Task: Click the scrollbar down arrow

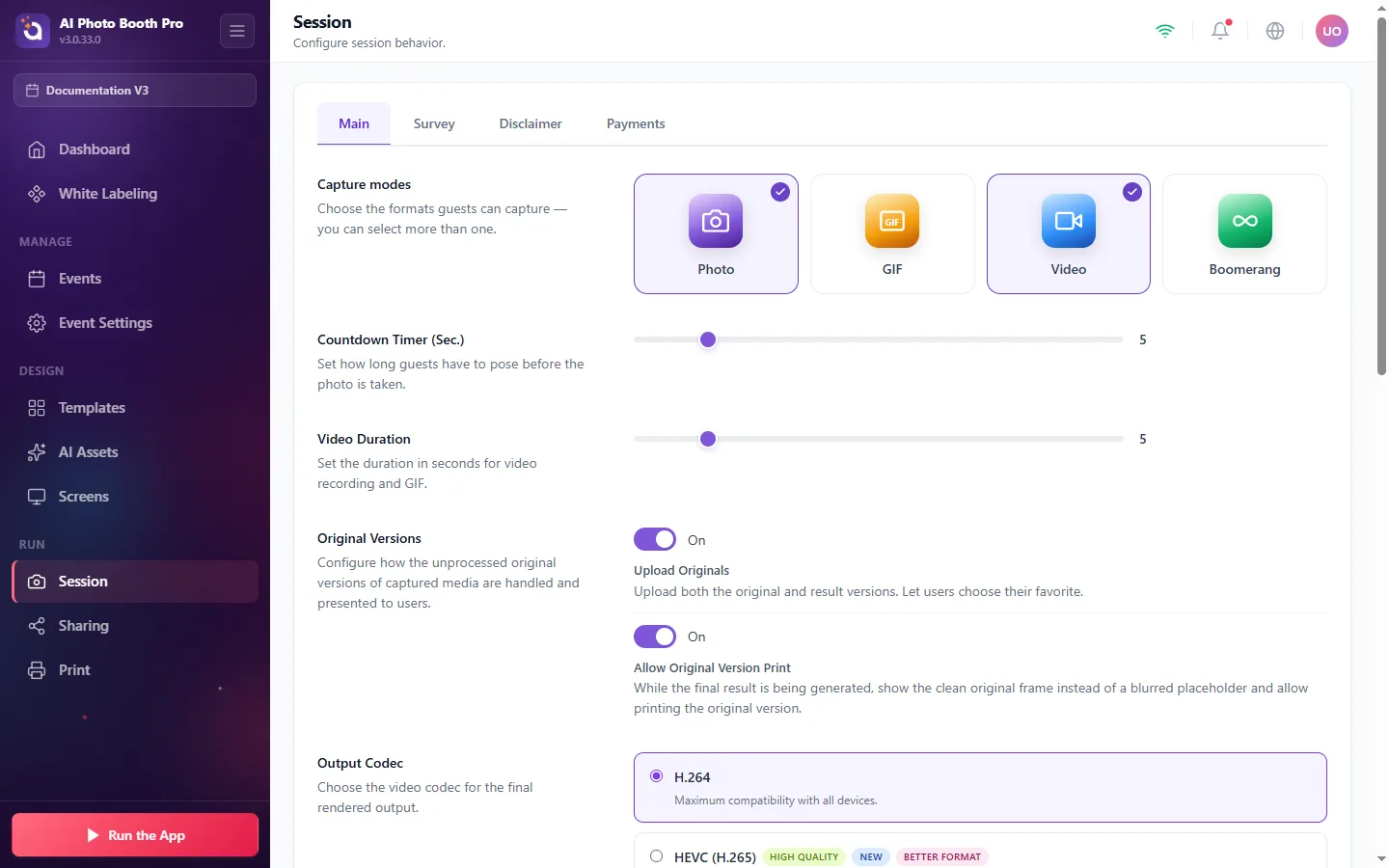Action: click(x=1381, y=858)
